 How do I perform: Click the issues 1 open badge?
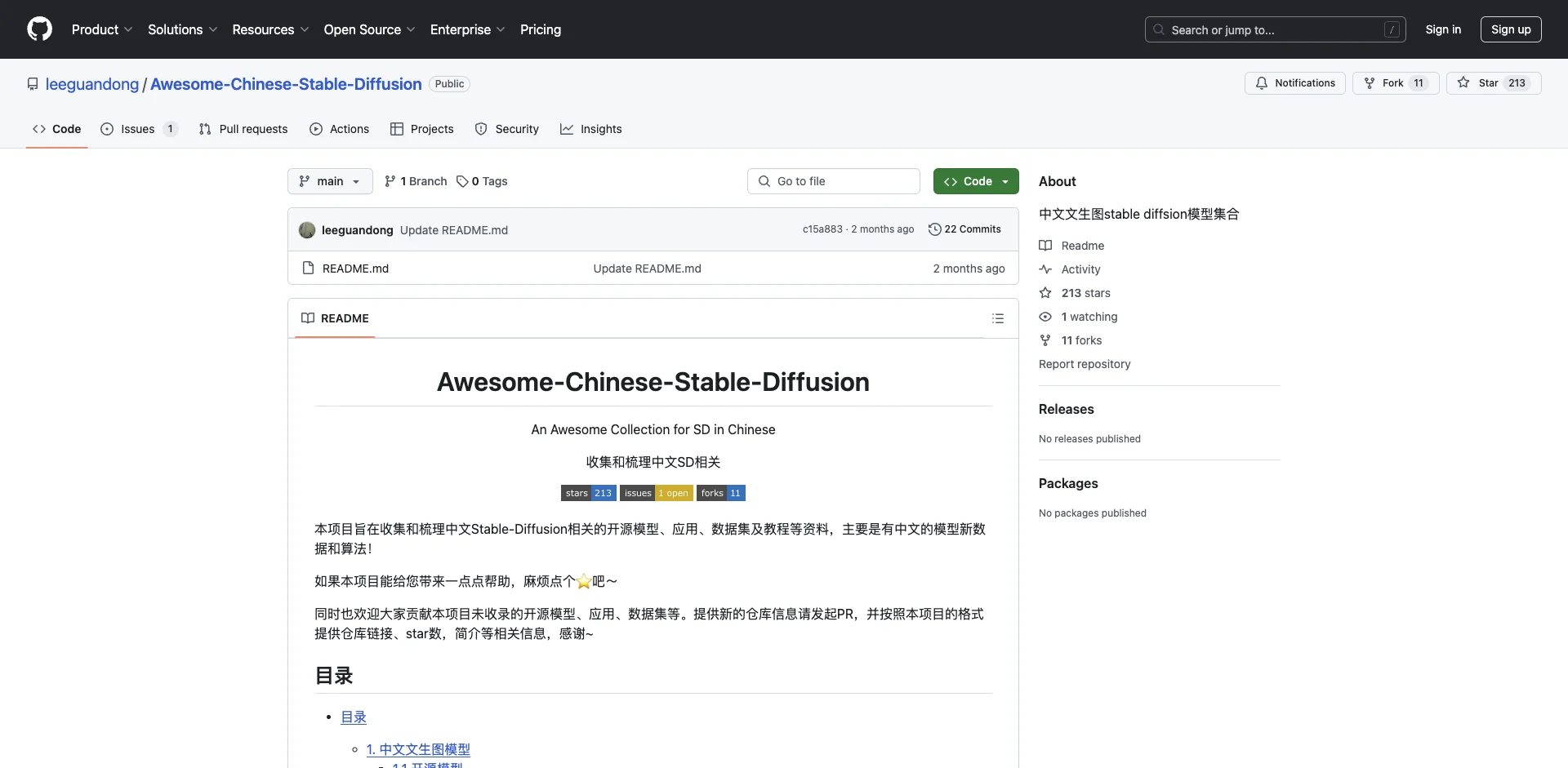pos(657,493)
